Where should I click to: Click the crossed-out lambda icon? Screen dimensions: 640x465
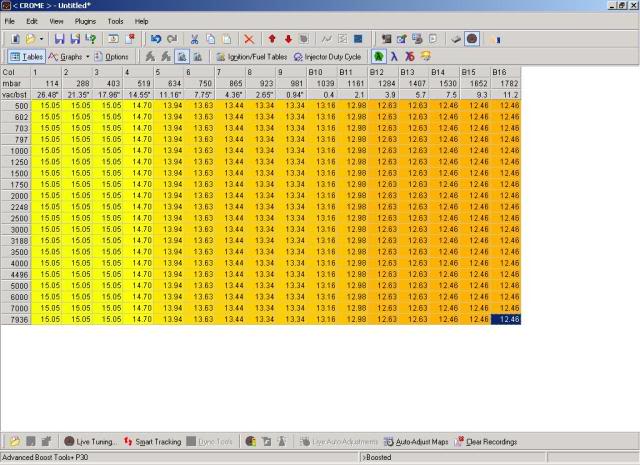tap(410, 57)
